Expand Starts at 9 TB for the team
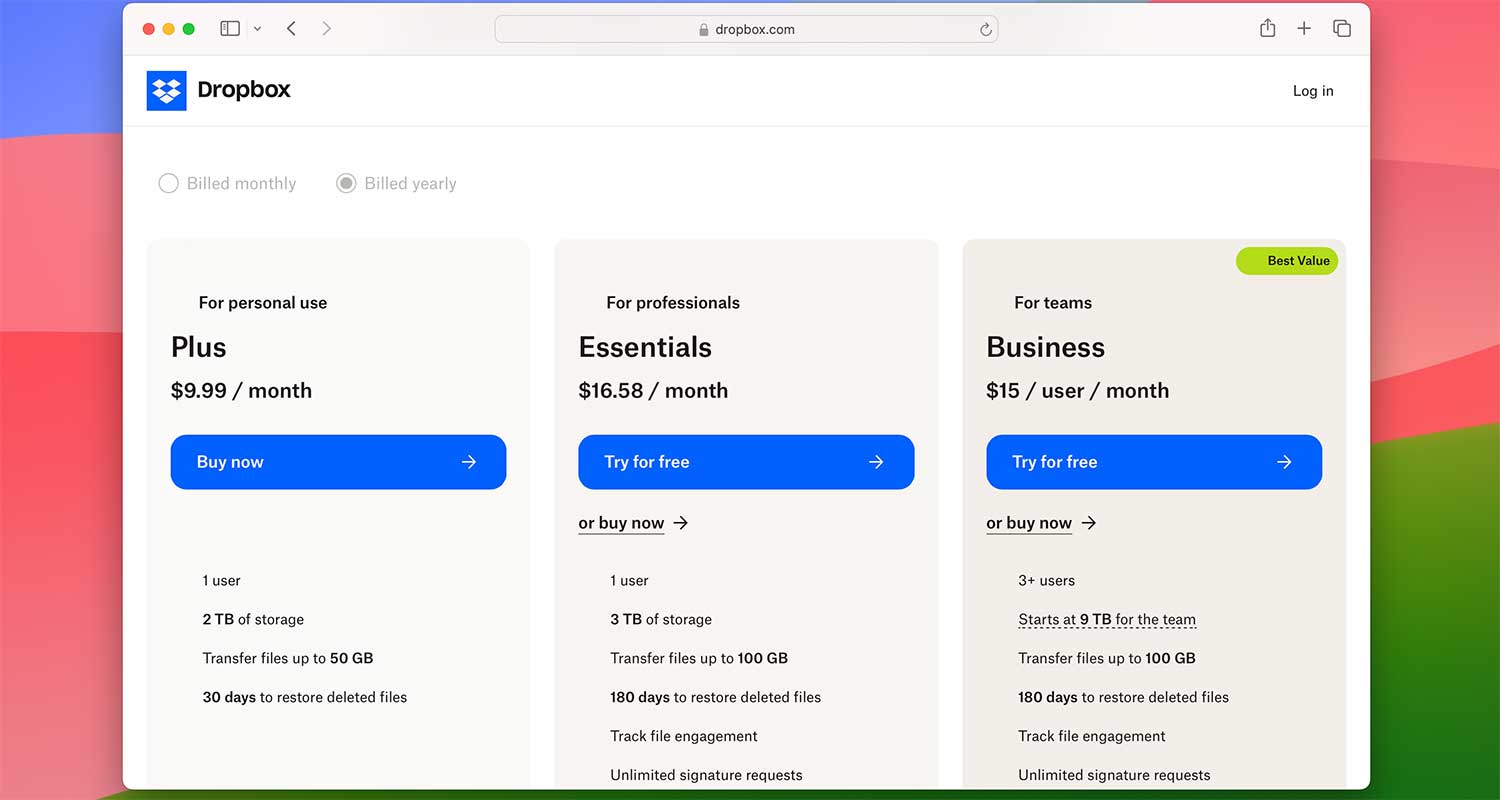Viewport: 1500px width, 800px height. pos(1107,619)
